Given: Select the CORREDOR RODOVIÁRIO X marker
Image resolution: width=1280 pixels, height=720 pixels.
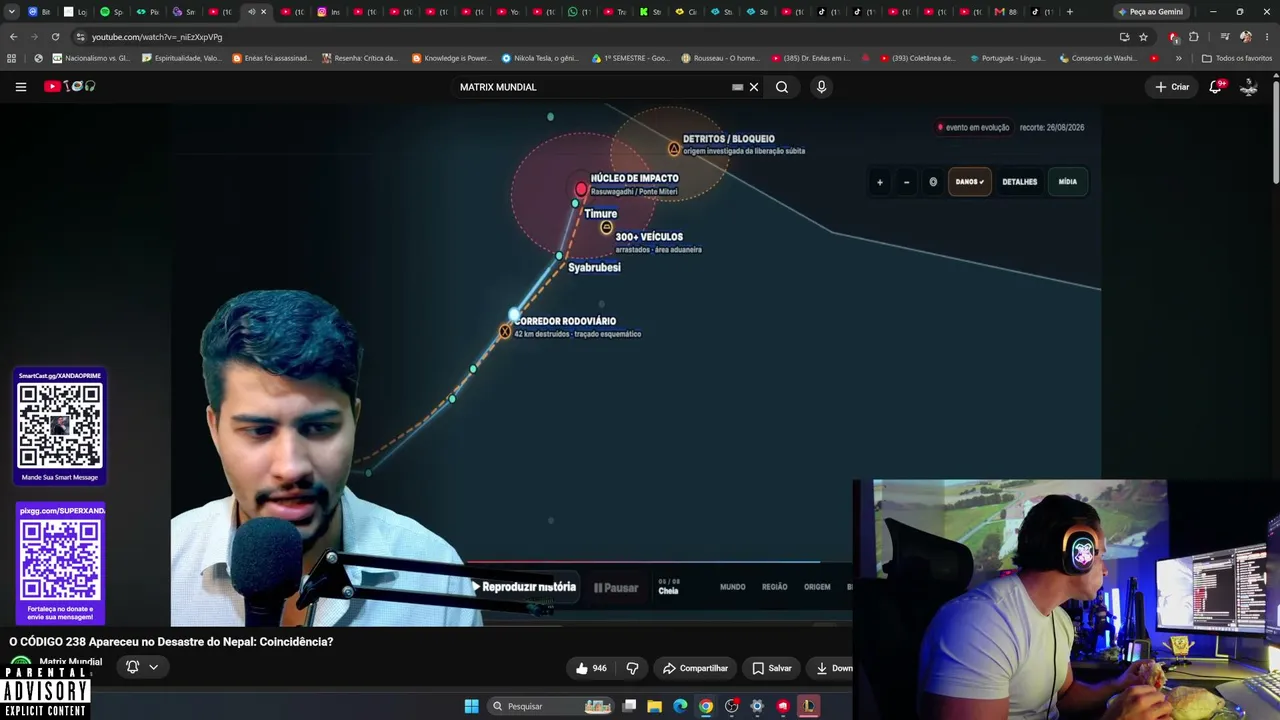Looking at the screenshot, I should tap(505, 331).
